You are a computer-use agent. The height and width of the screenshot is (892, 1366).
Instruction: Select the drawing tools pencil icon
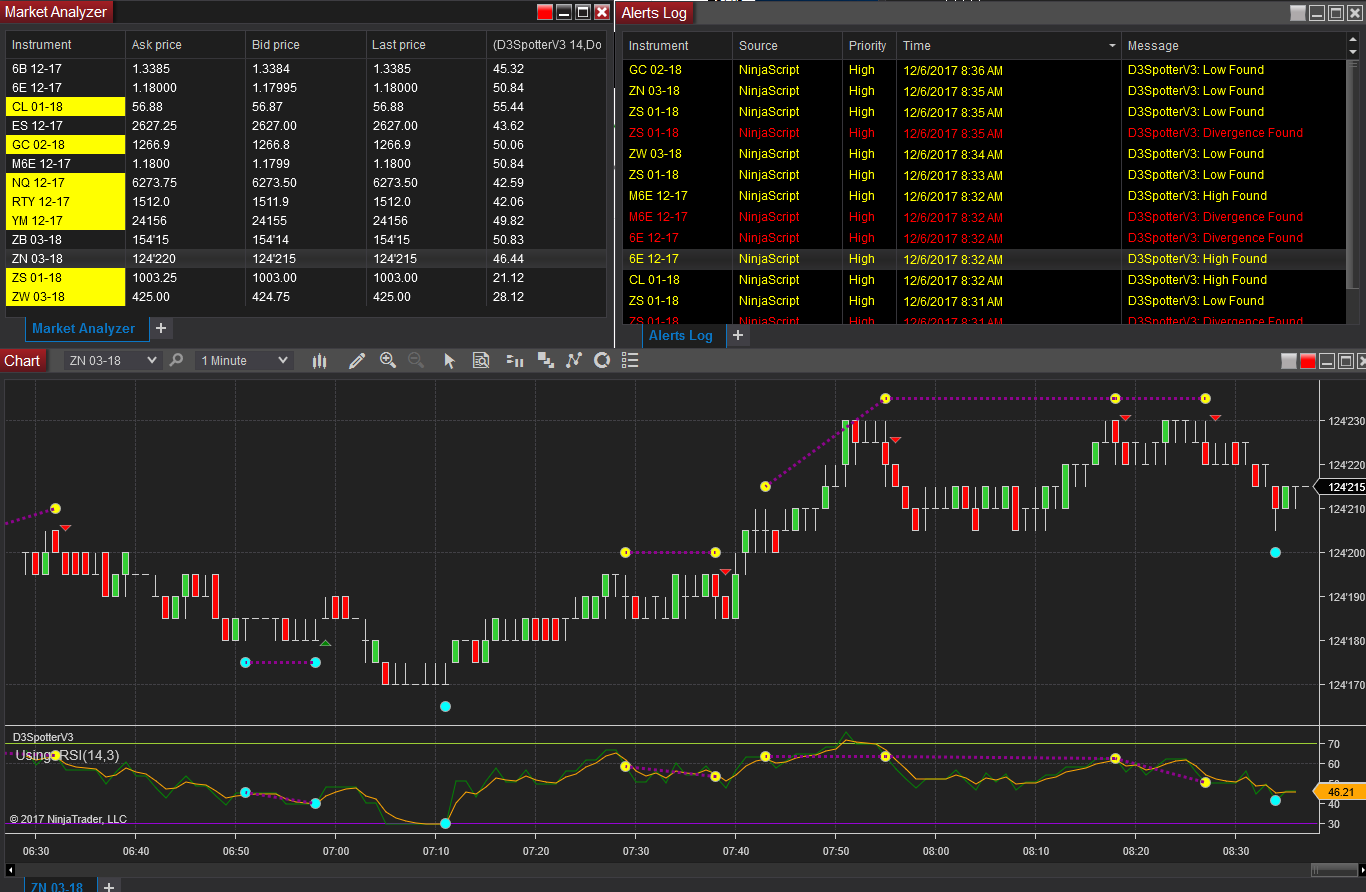click(357, 361)
